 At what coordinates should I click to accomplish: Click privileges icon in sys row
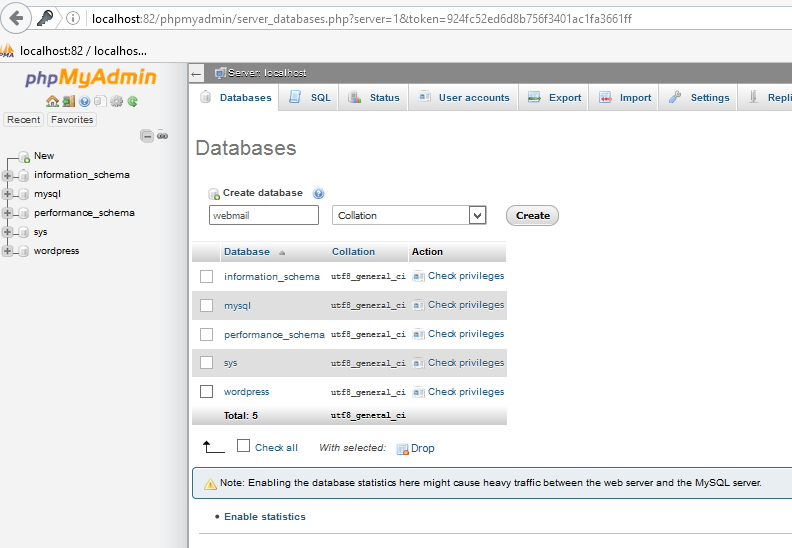(418, 363)
